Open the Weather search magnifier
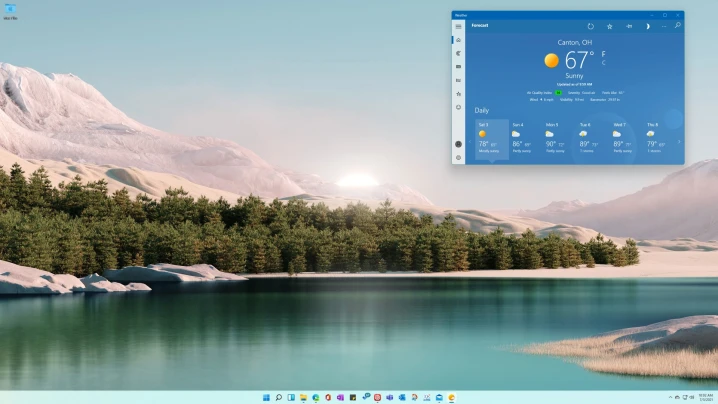 [677, 26]
